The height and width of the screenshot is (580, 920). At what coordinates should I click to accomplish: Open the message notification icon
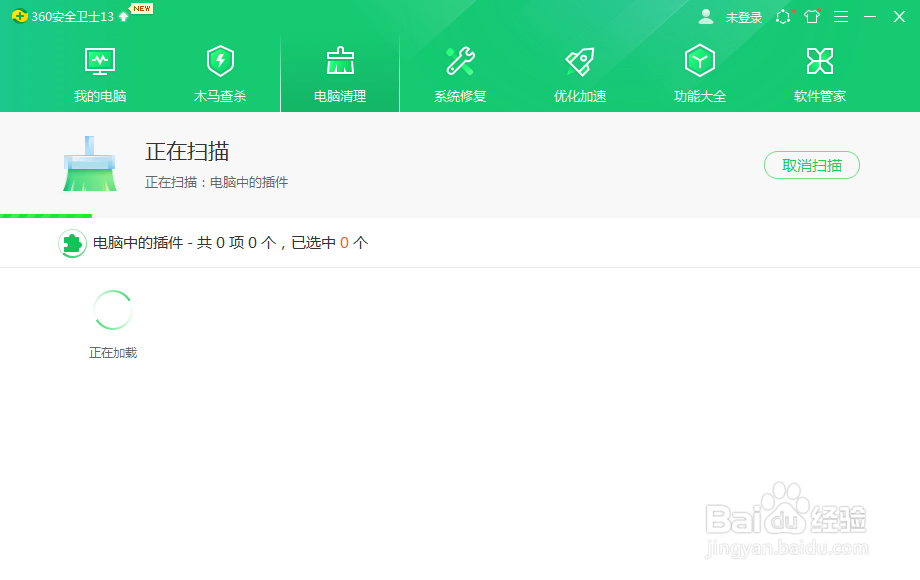click(x=783, y=16)
